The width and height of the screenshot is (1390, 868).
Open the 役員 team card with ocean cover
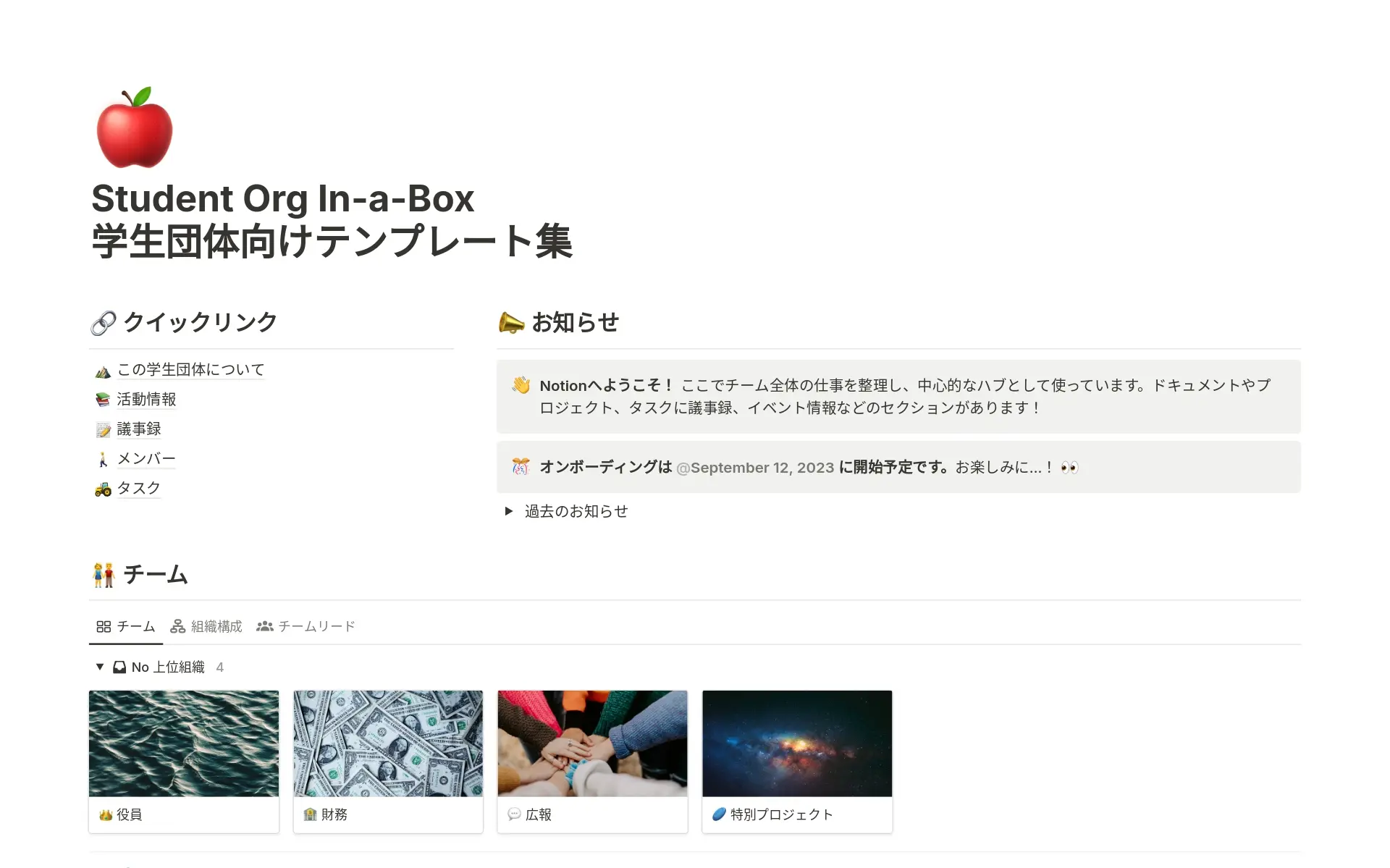tap(184, 762)
